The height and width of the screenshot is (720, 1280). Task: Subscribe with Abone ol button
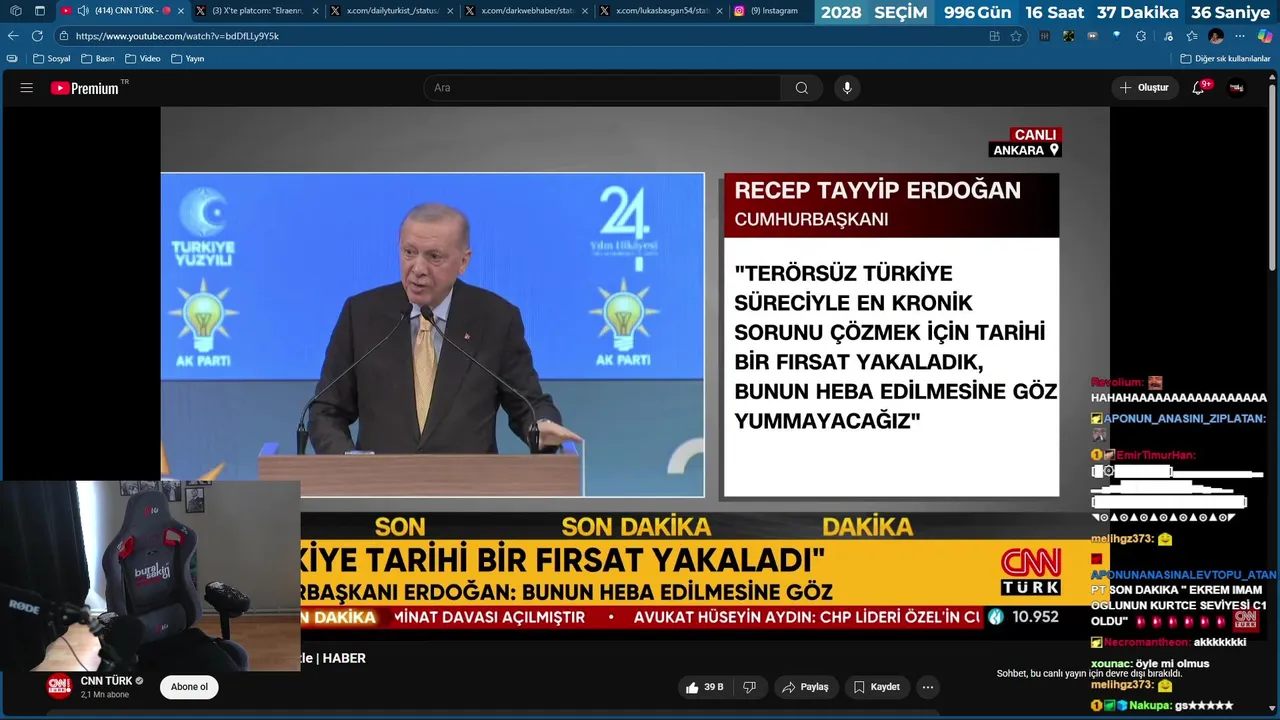(x=189, y=687)
